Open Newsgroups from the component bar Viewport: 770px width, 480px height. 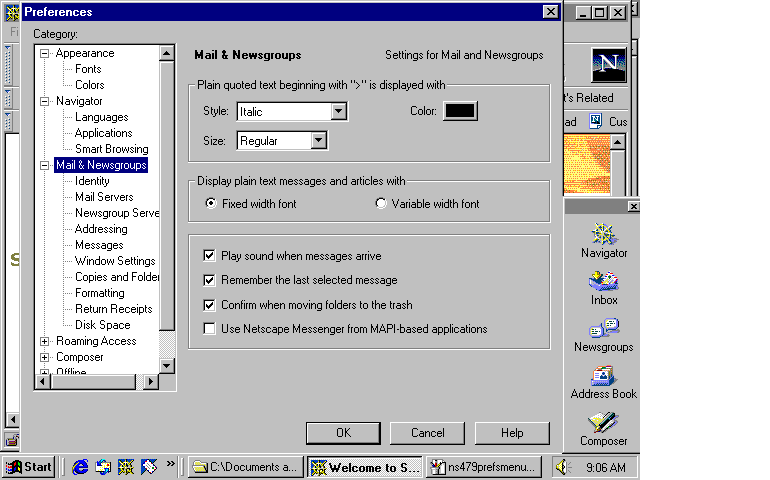pos(604,335)
